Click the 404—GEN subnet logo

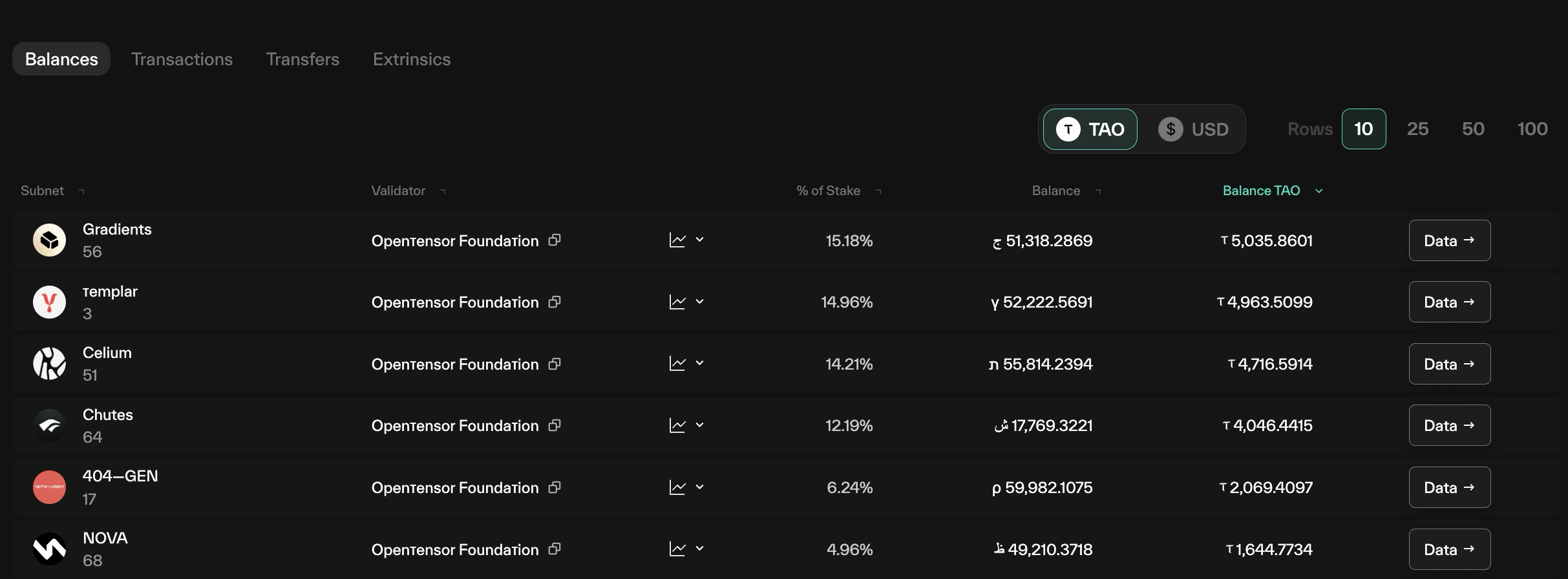(49, 487)
